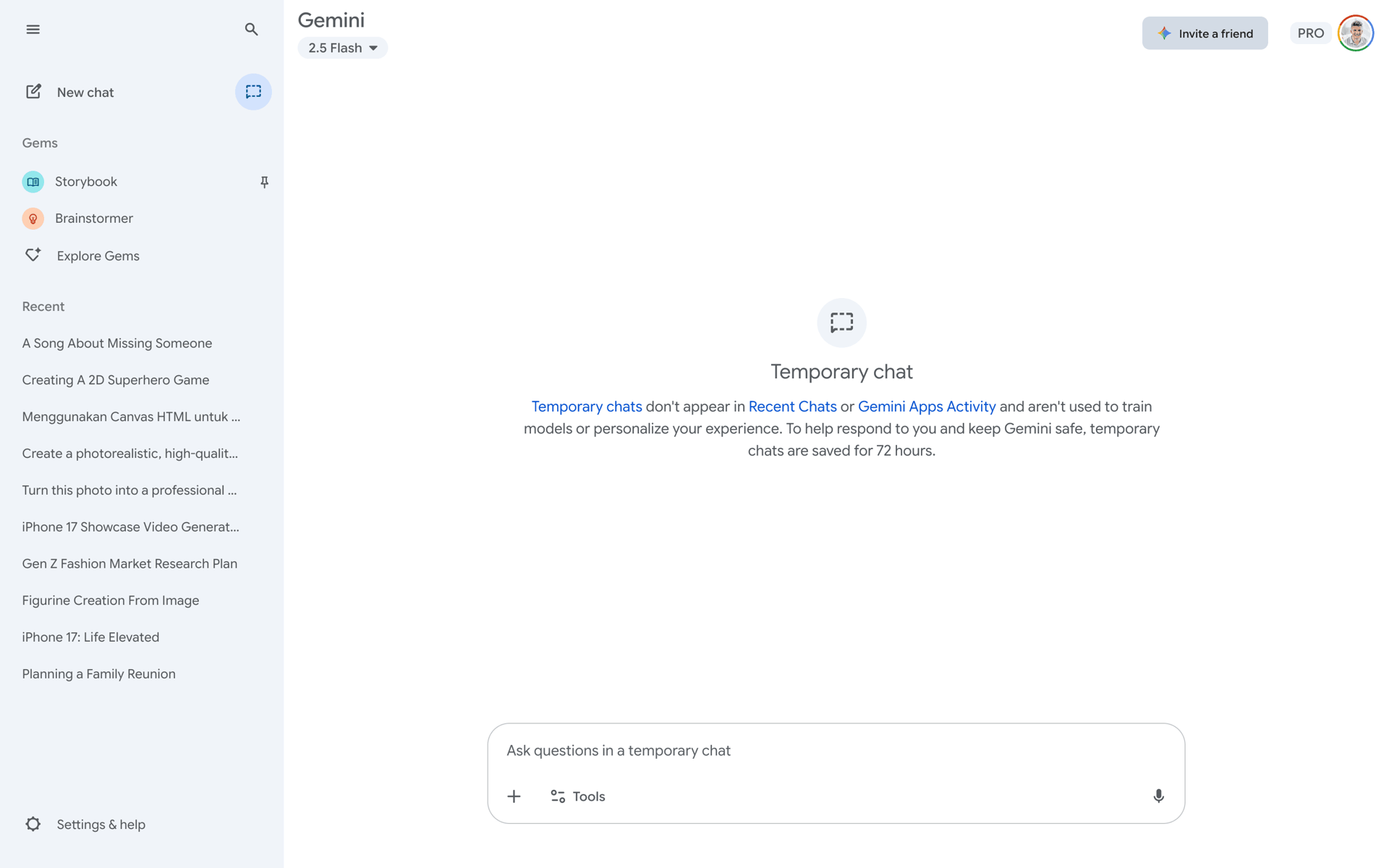The width and height of the screenshot is (1389, 868).
Task: Open chat iPhone 17 Showcase Video Generat...
Action: 131,527
